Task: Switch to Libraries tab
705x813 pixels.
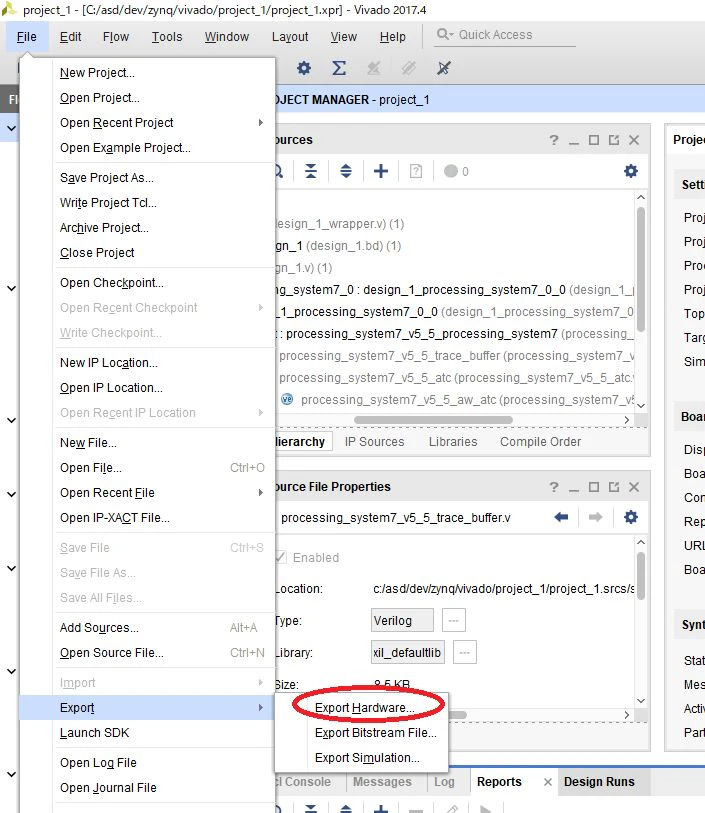Action: (x=453, y=441)
